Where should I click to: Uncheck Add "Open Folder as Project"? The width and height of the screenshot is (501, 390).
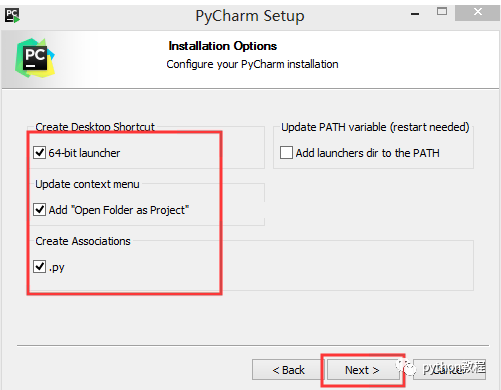[40, 210]
